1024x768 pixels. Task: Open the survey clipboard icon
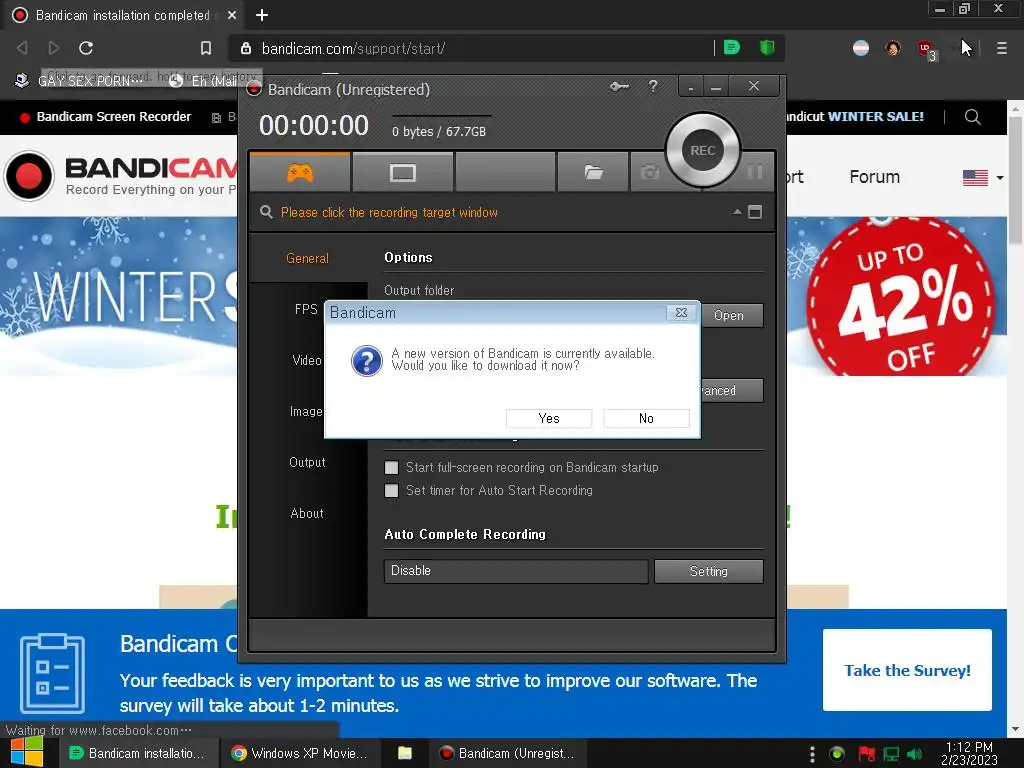coord(52,672)
